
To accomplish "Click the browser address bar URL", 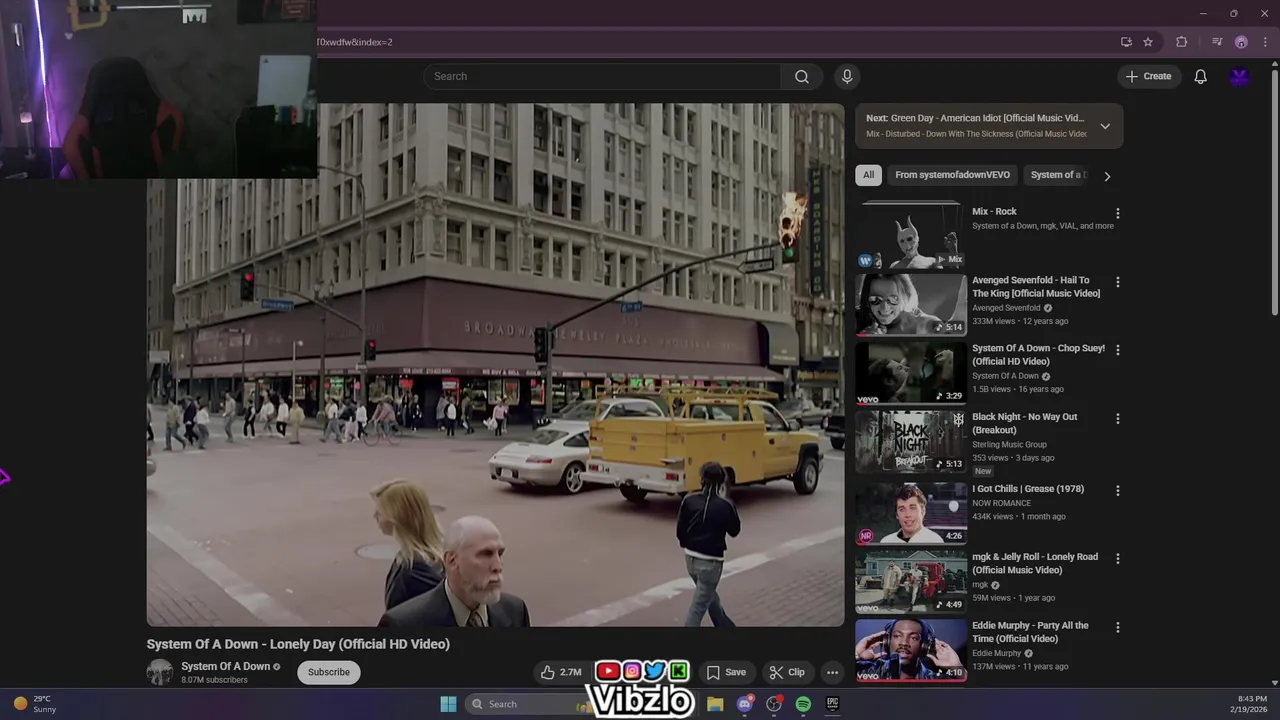I will click(x=355, y=42).
